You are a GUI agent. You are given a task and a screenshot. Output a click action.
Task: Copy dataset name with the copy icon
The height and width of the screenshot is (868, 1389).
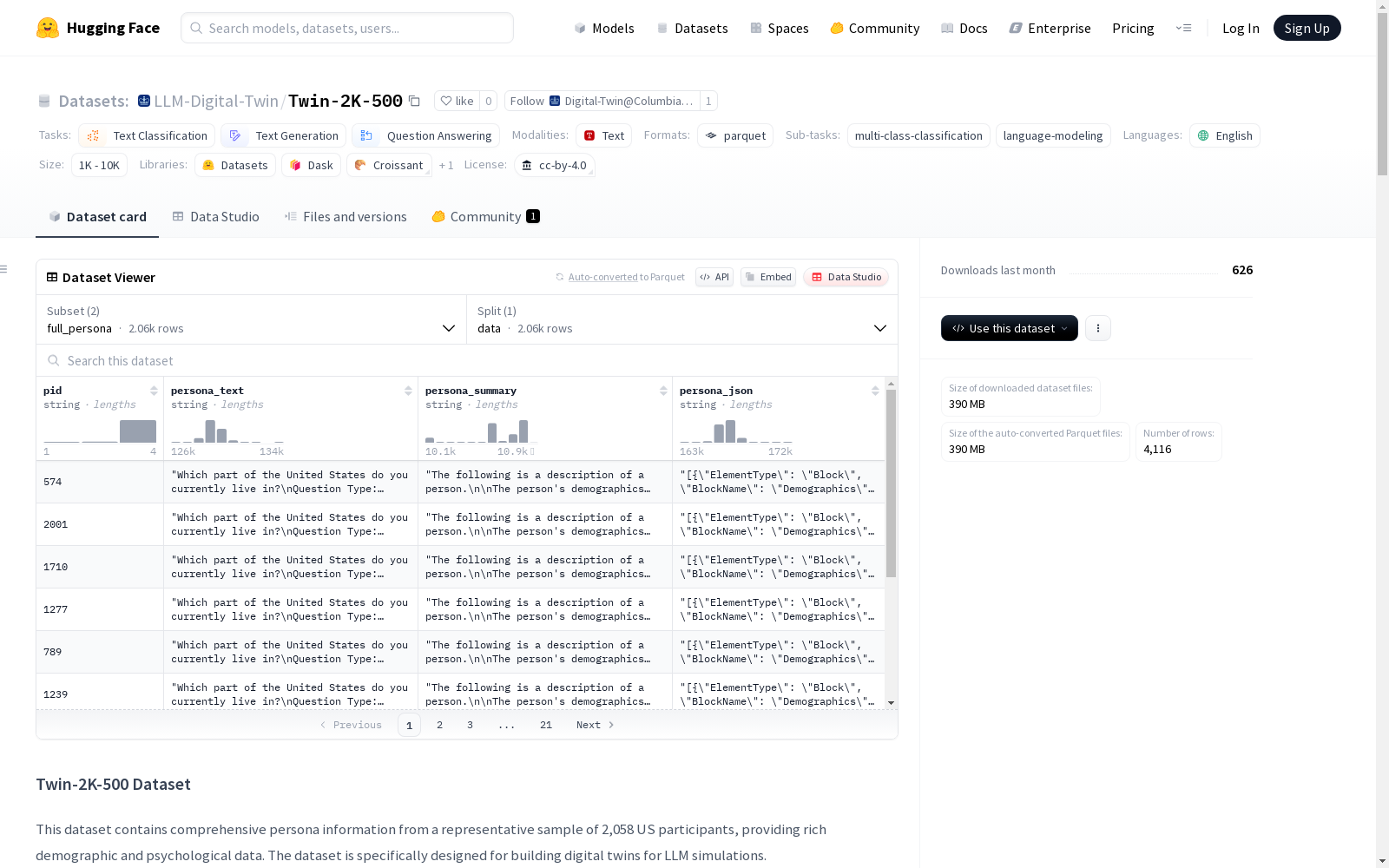[414, 102]
